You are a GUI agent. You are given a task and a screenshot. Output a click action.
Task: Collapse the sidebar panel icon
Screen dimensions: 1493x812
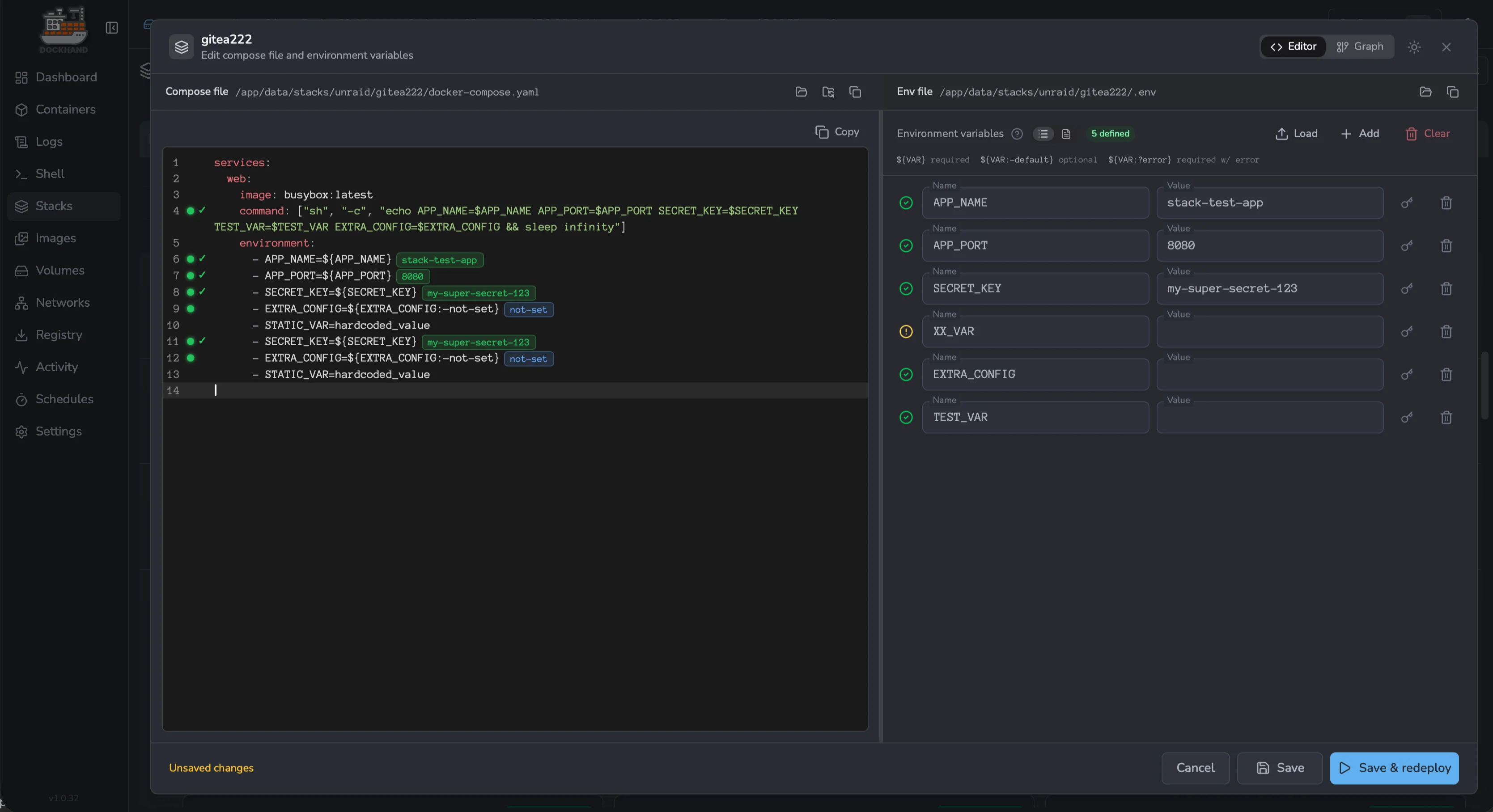tap(112, 28)
